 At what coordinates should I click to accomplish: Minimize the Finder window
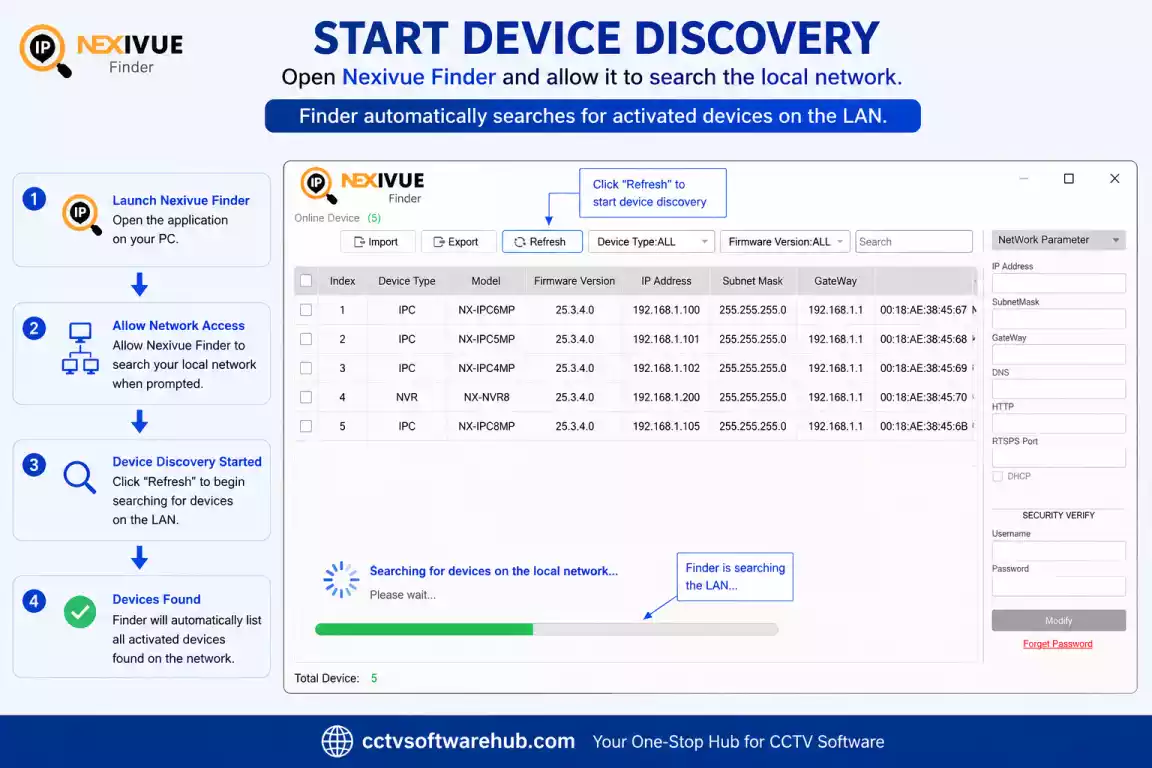point(1023,179)
